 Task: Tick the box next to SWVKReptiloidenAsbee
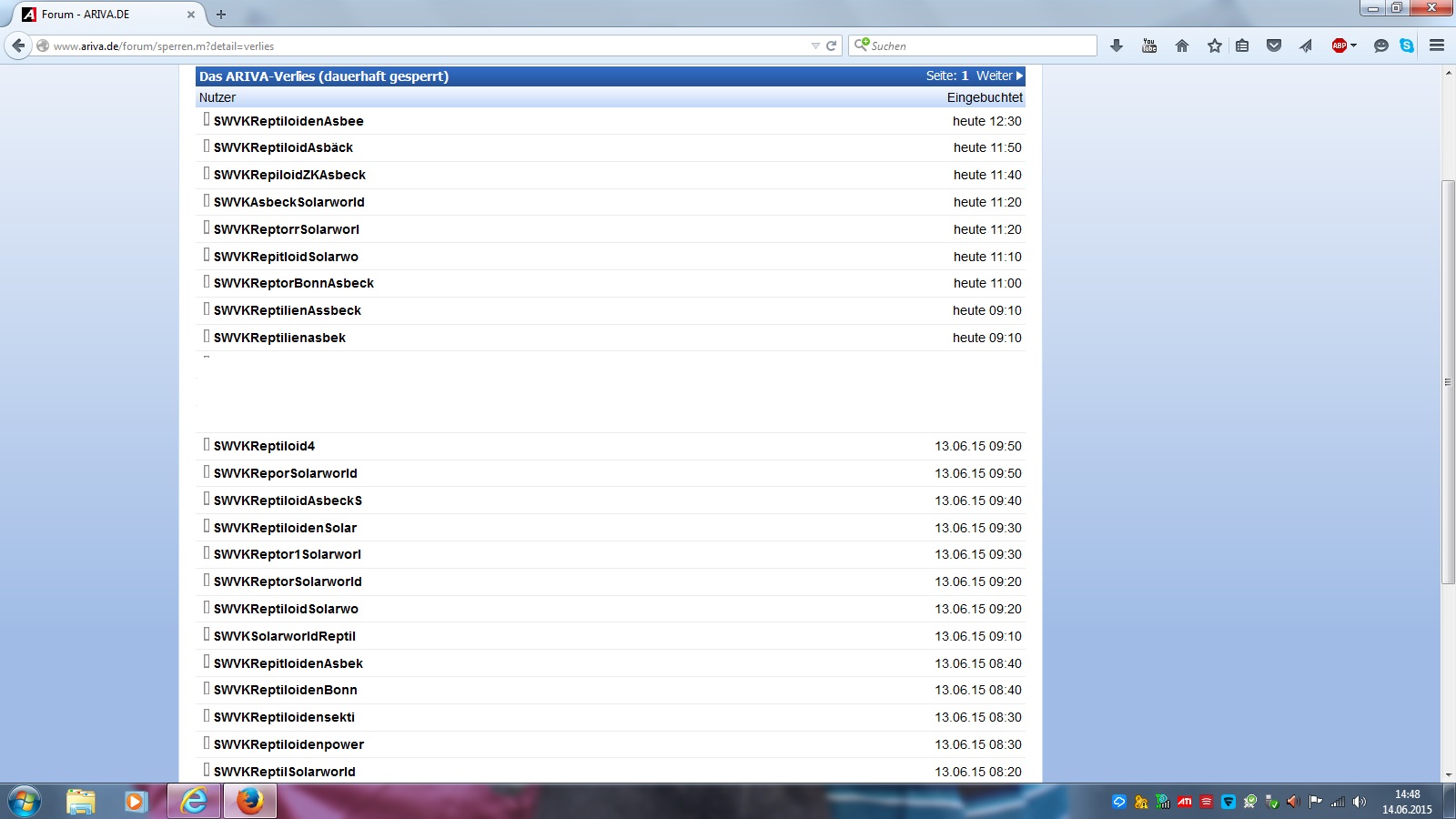click(207, 119)
